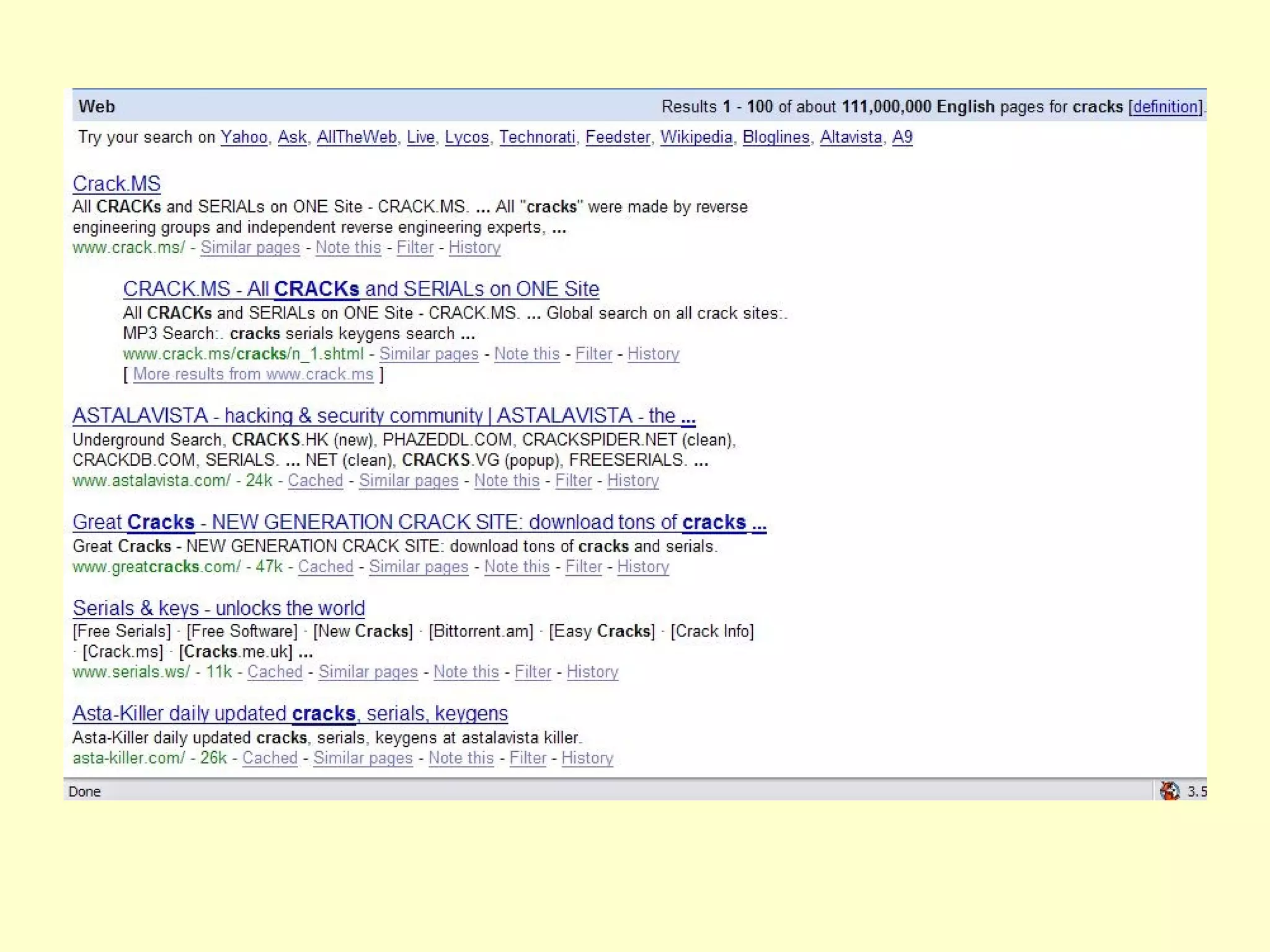Try the search on Altavista
Screen dimensions: 1270x952
tap(850, 137)
